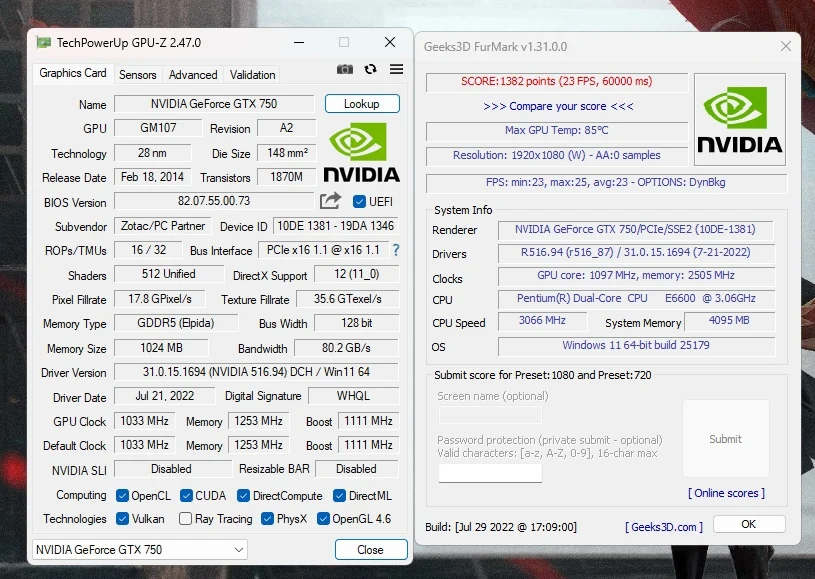Viewport: 815px width, 579px height.
Task: Click the GM107 GPU value
Action: pos(158,128)
